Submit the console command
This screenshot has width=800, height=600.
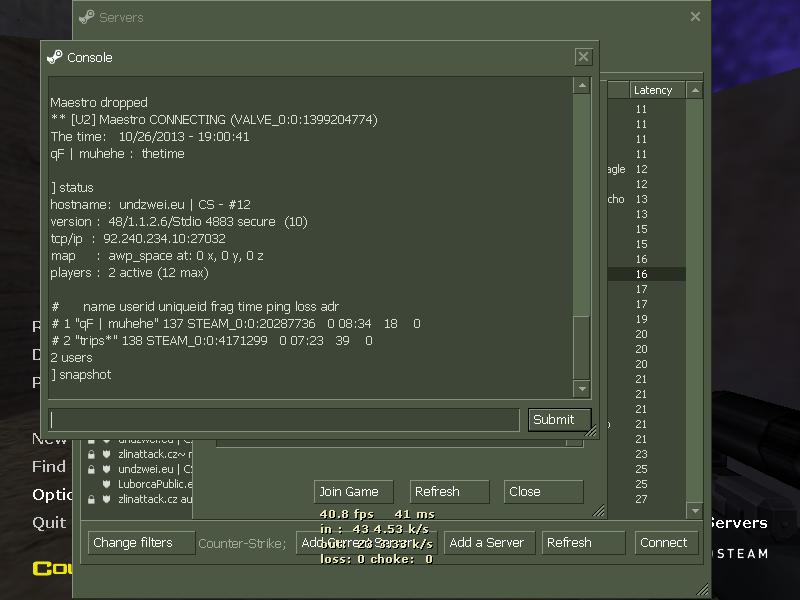tap(560, 420)
